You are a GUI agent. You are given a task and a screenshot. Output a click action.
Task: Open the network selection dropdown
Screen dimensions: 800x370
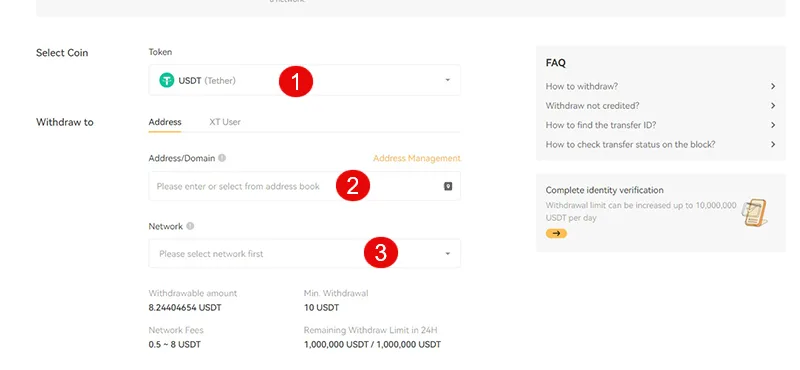pyautogui.click(x=305, y=254)
